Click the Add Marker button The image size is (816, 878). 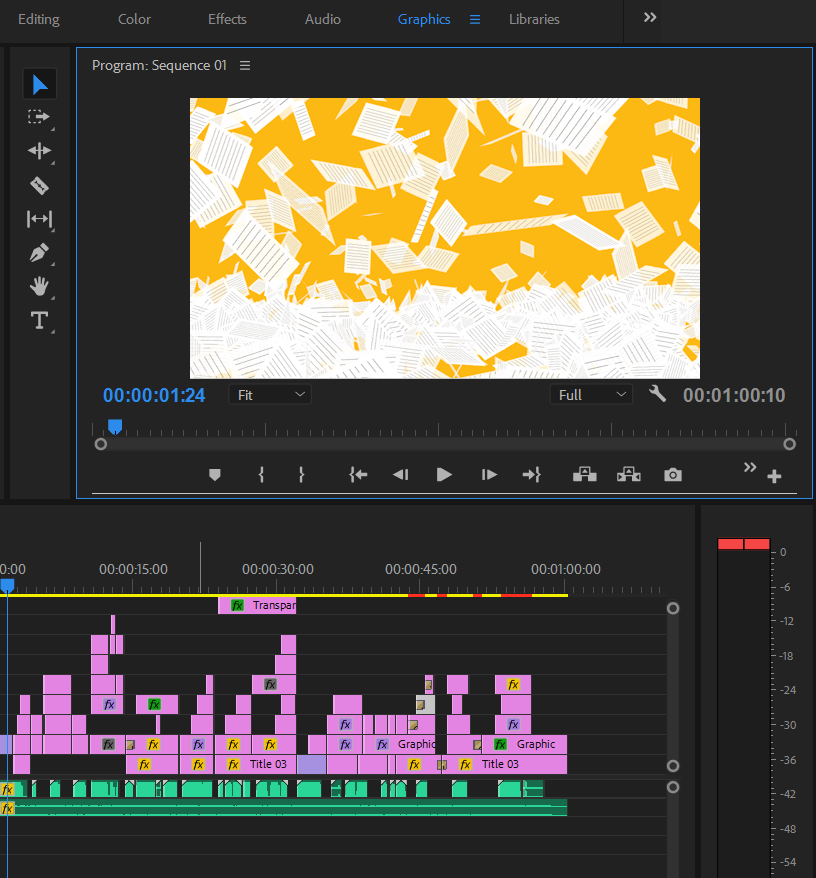point(214,475)
